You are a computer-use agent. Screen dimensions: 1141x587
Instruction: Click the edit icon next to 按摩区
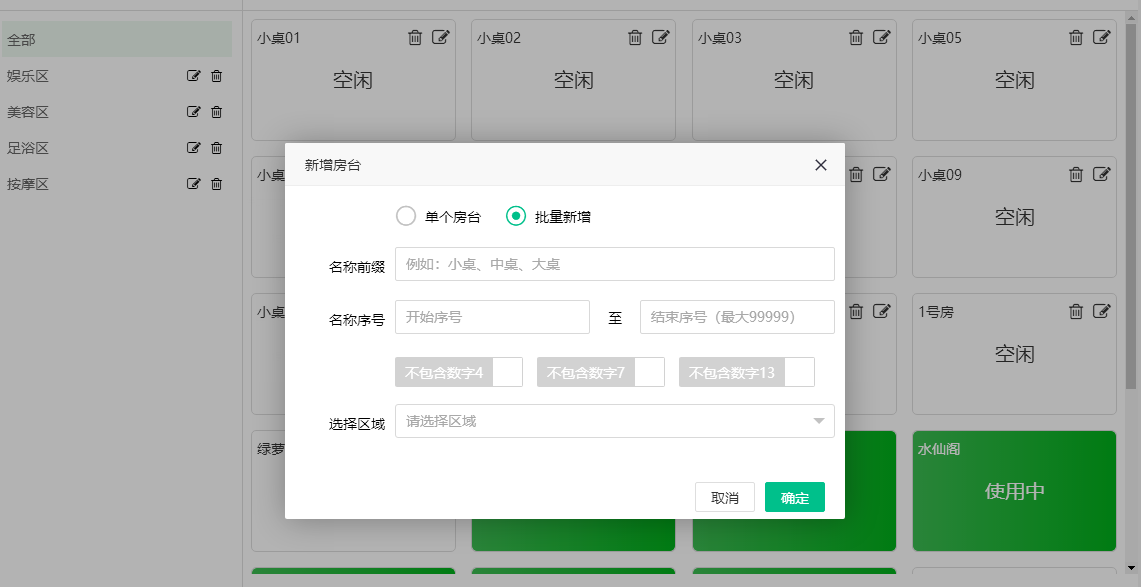tap(193, 183)
